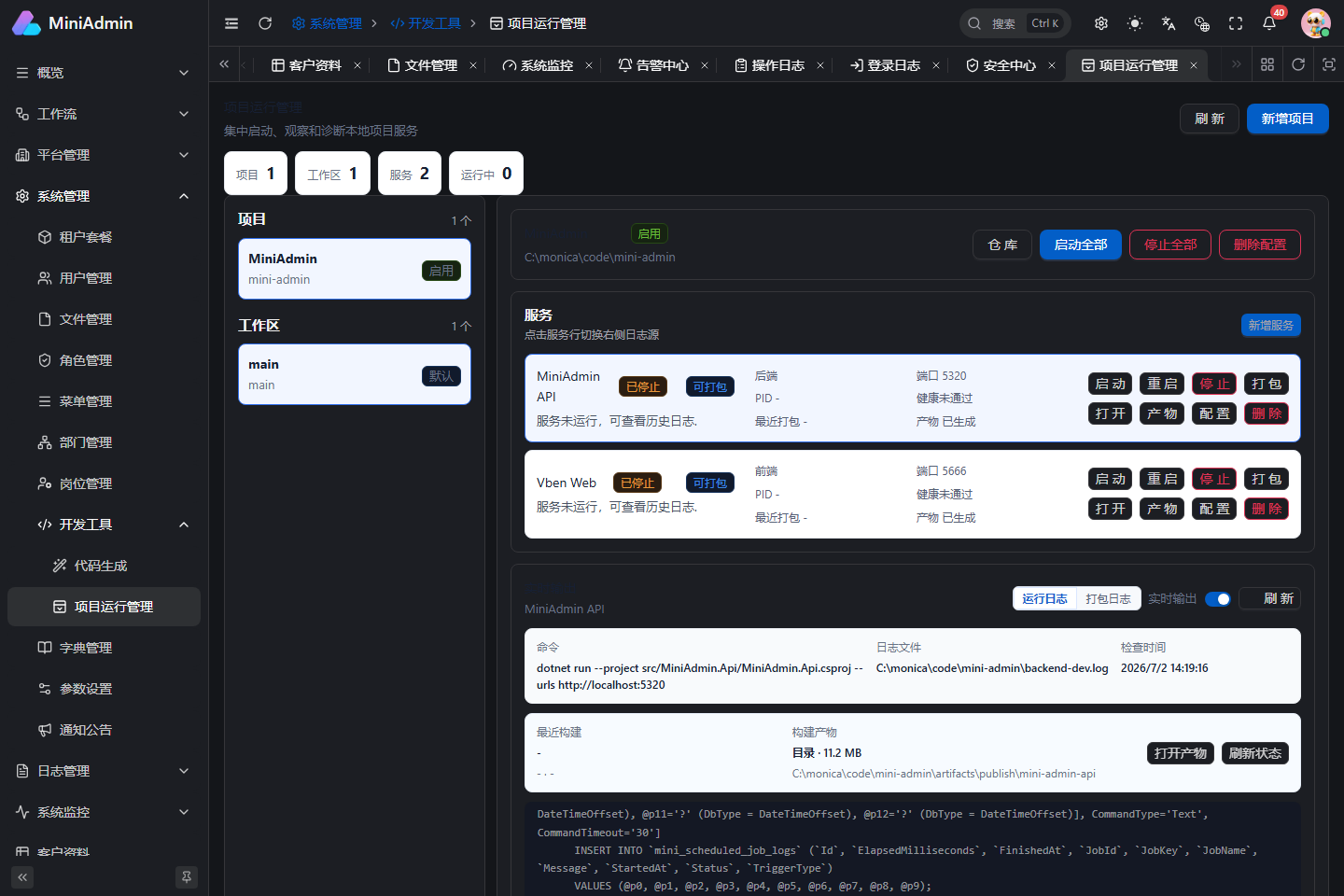
Task: Toggle the 实时输出 switch
Action: (1217, 599)
